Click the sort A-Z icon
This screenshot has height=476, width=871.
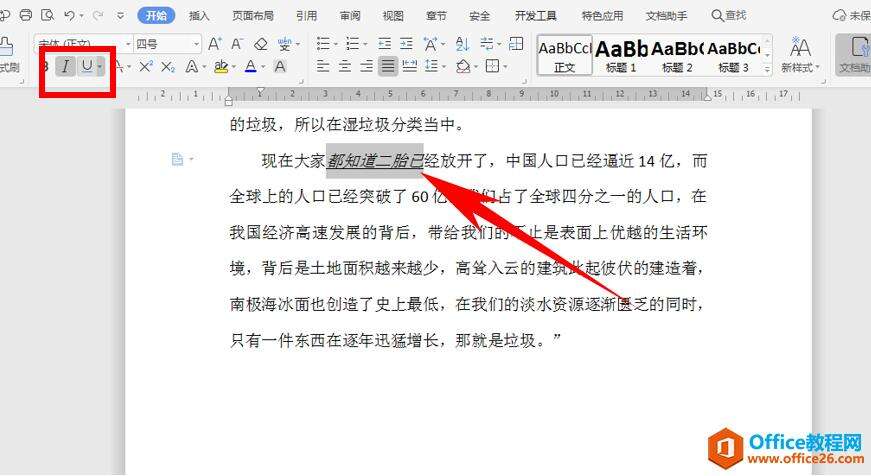pyautogui.click(x=462, y=43)
